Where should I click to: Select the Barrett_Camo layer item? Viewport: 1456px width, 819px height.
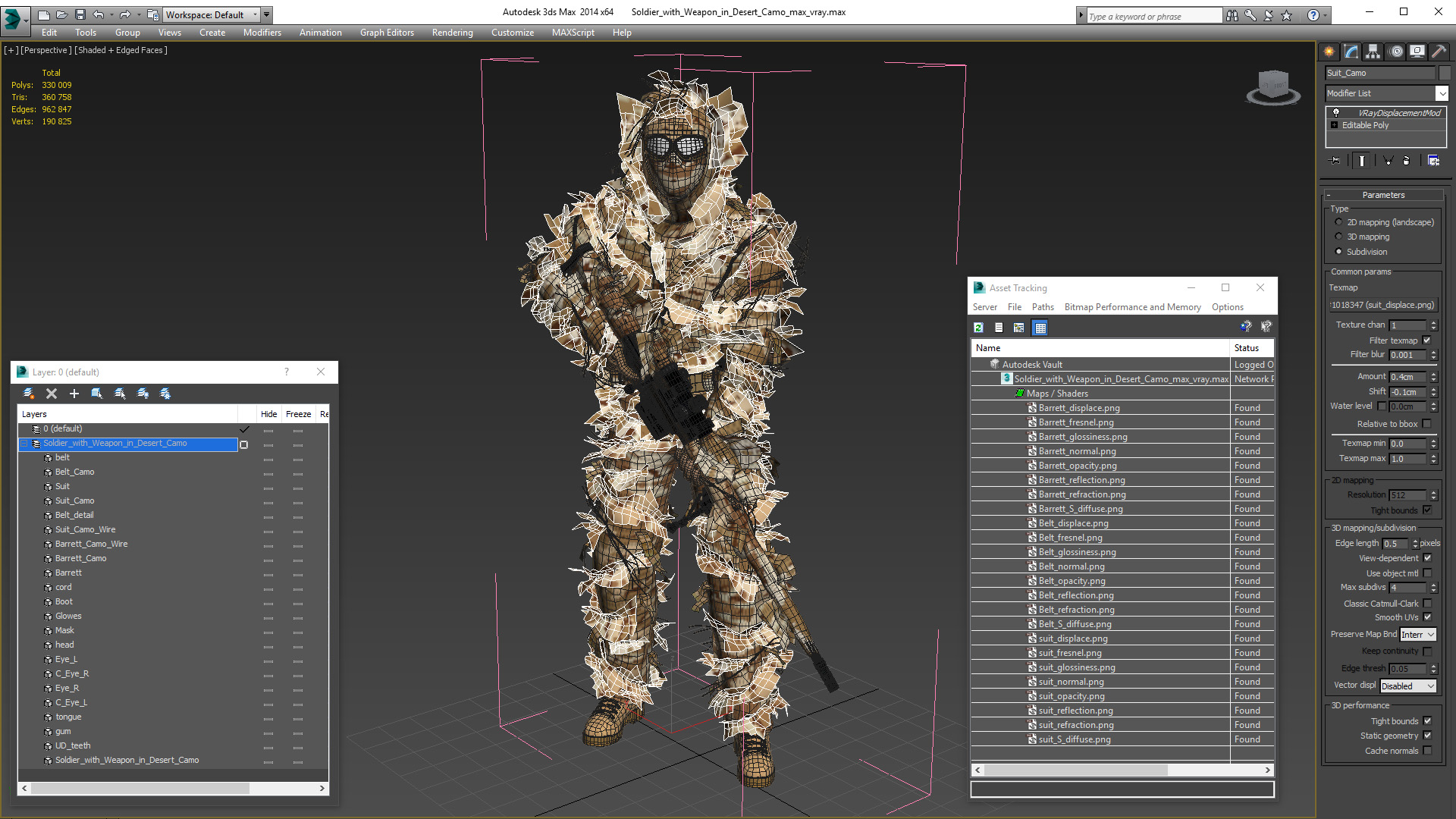tap(80, 558)
